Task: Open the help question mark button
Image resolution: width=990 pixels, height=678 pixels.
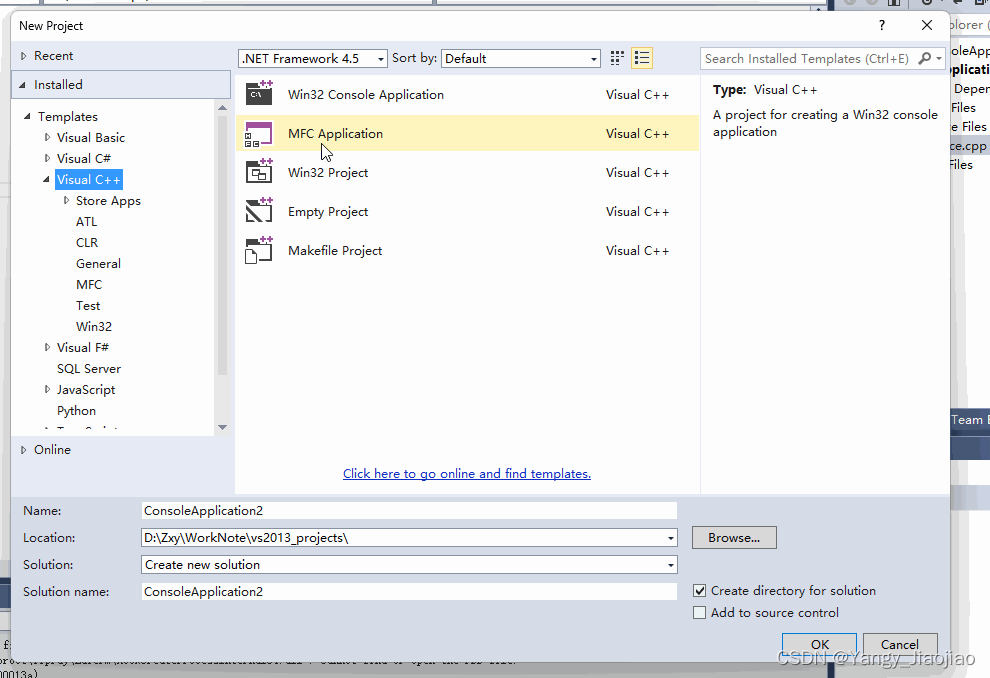Action: click(881, 25)
